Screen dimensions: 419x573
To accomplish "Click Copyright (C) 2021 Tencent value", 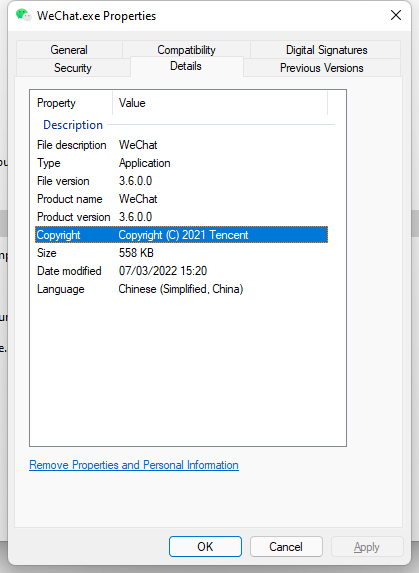I will pyautogui.click(x=183, y=235).
